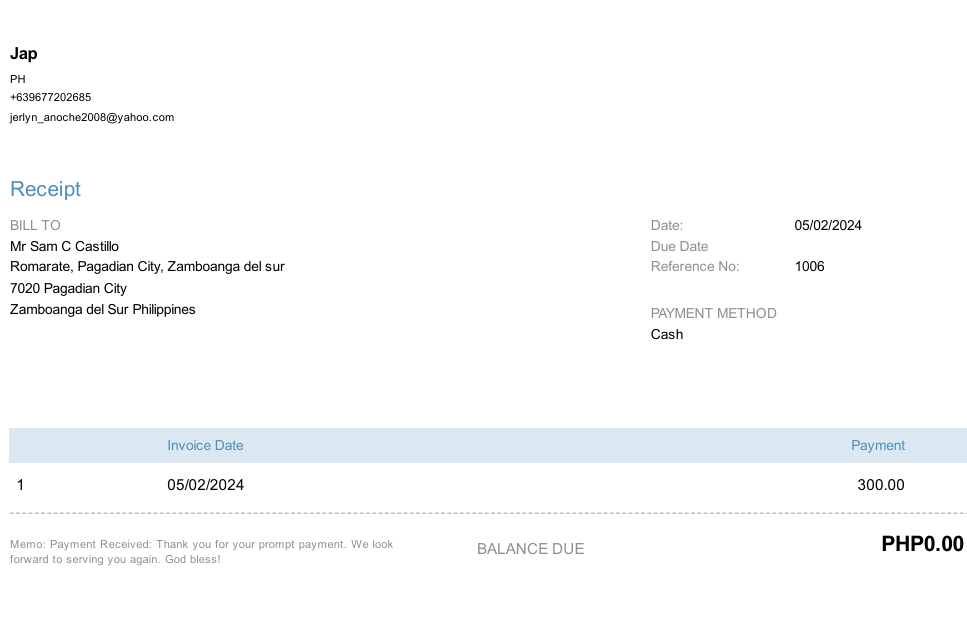Click the memo text at the bottom

[201, 552]
